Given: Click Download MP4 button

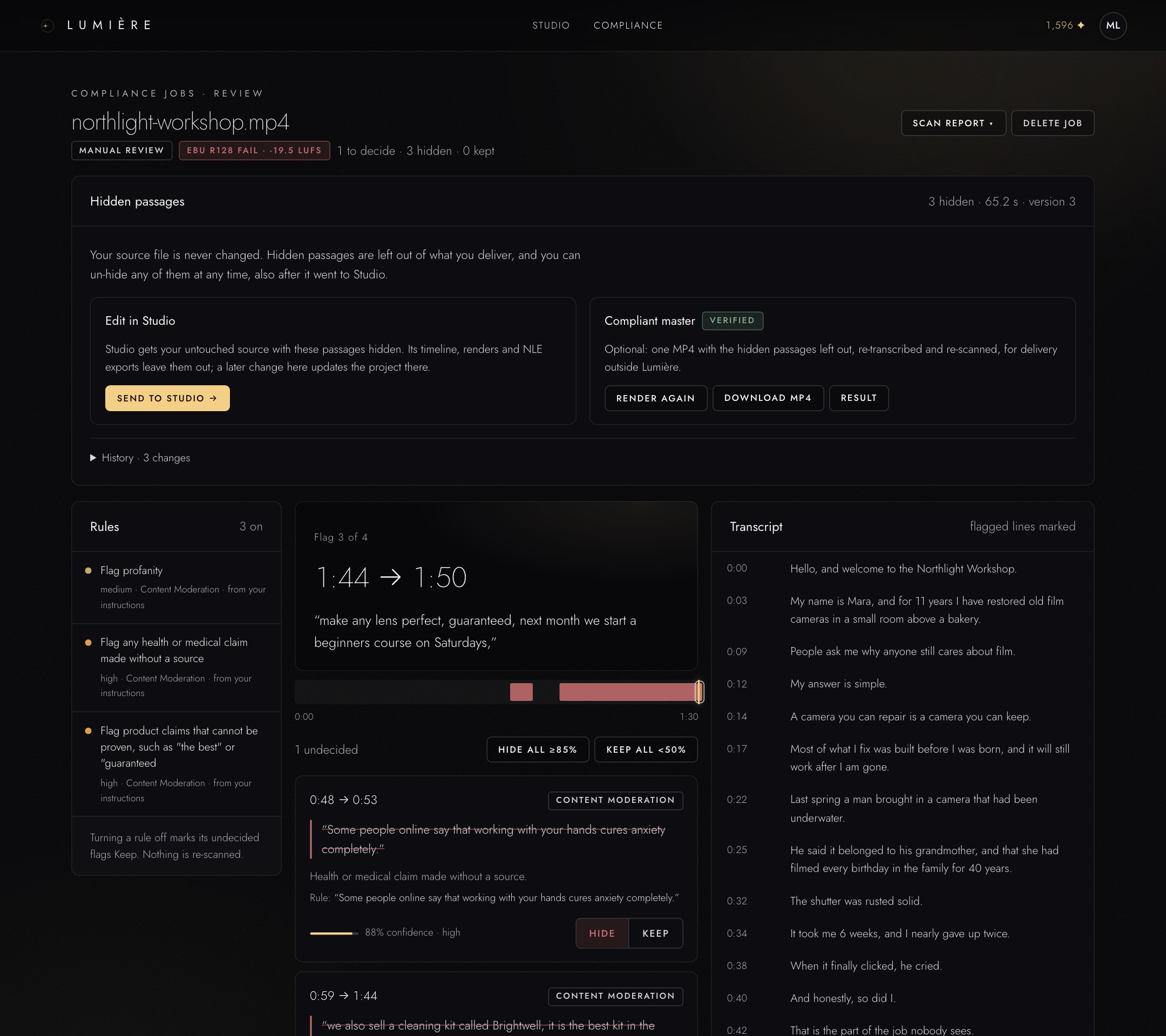Looking at the screenshot, I should [767, 398].
